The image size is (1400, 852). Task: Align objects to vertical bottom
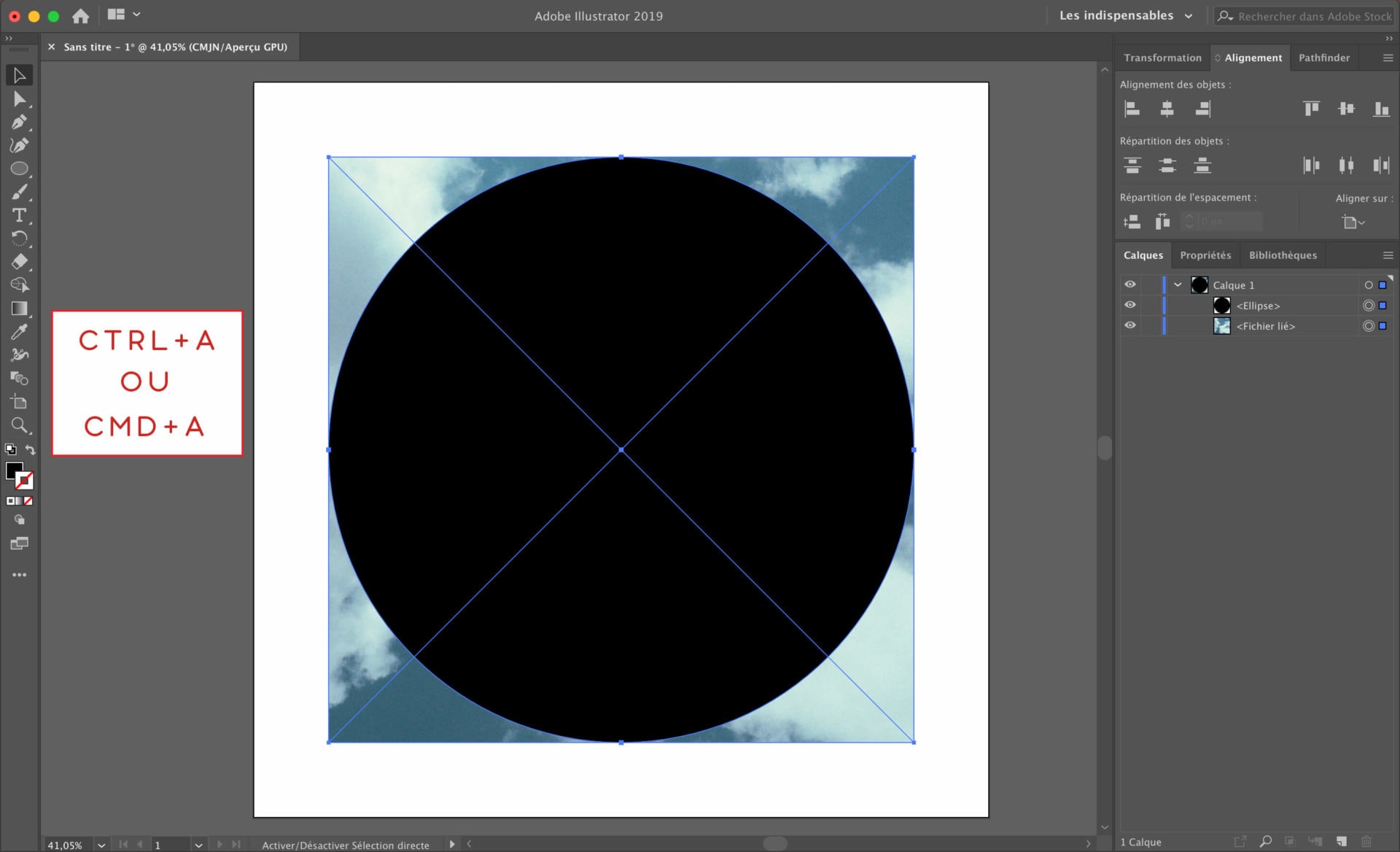click(x=1381, y=109)
